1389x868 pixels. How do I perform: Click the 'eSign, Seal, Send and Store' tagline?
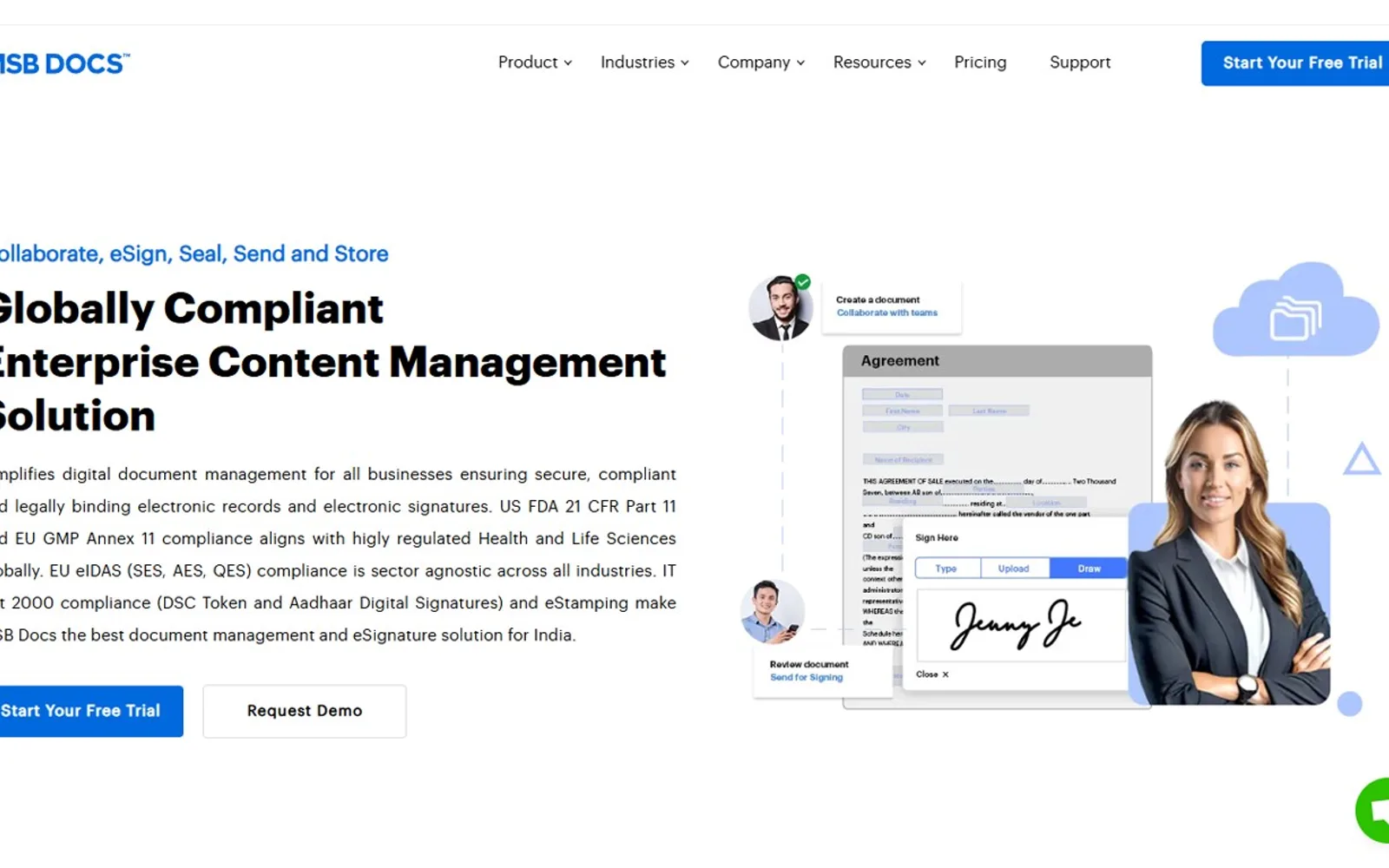point(249,253)
